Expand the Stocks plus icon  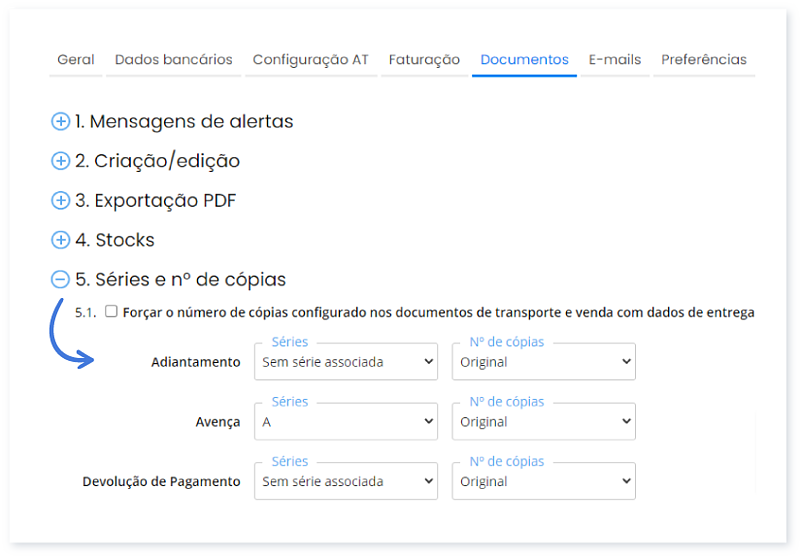click(60, 240)
